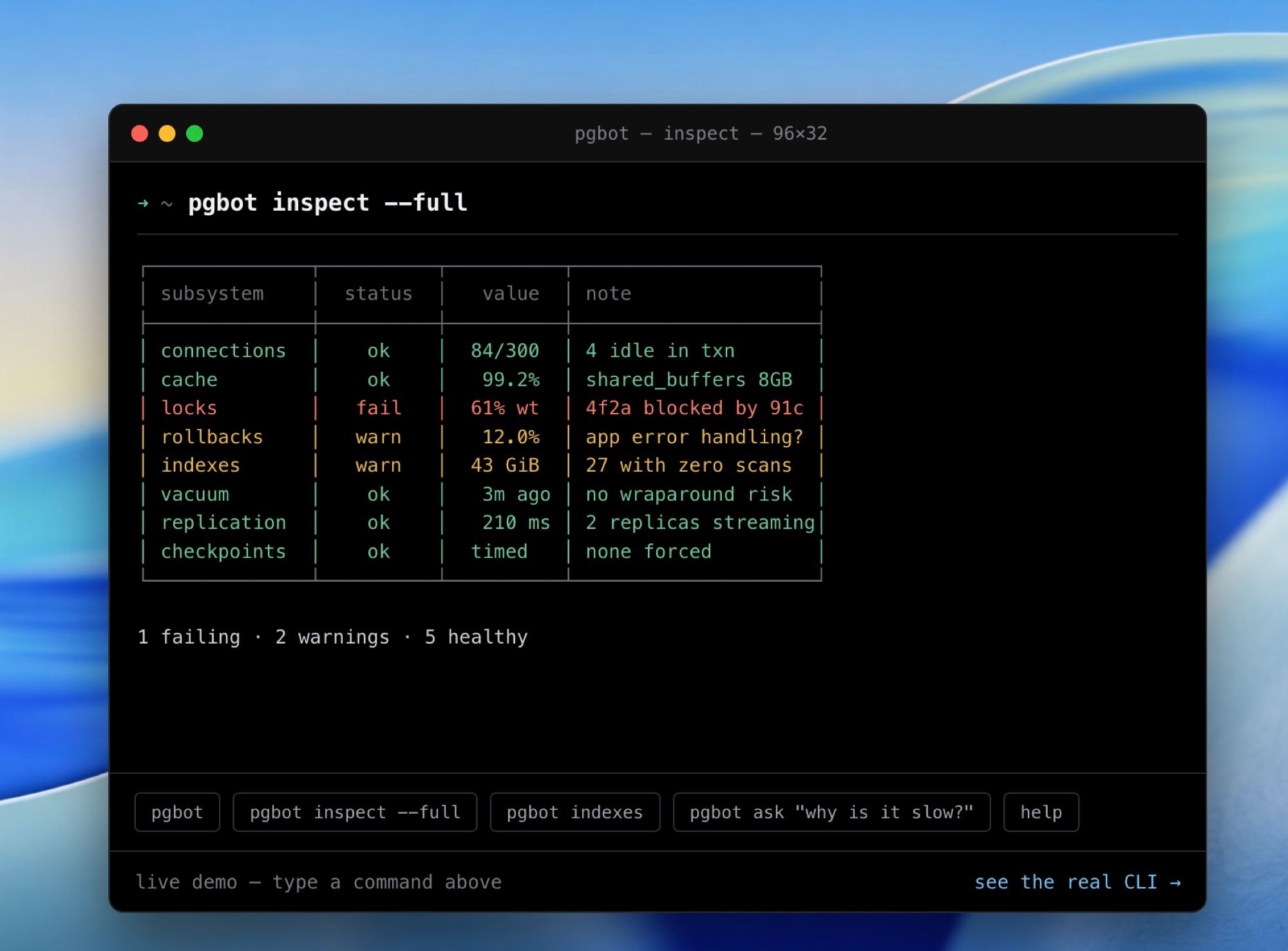This screenshot has height=951, width=1288.
Task: Click the 'fail' status for locks
Action: tap(379, 408)
